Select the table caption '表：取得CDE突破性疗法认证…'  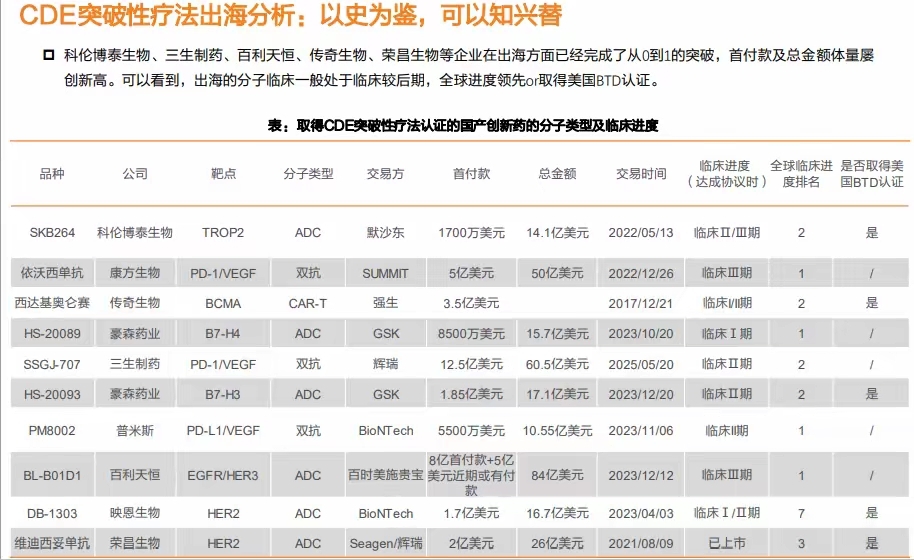(463, 125)
